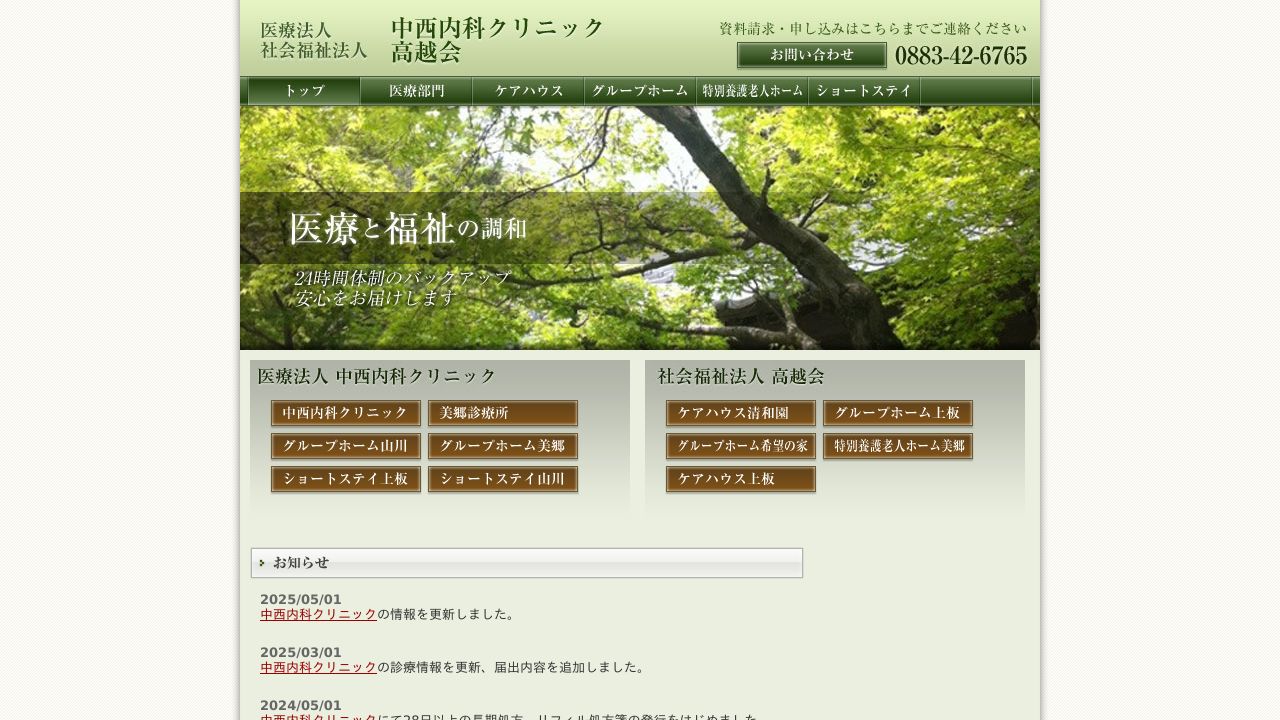
Task: Select ケアハウス from the navigation bar
Action: tap(528, 91)
